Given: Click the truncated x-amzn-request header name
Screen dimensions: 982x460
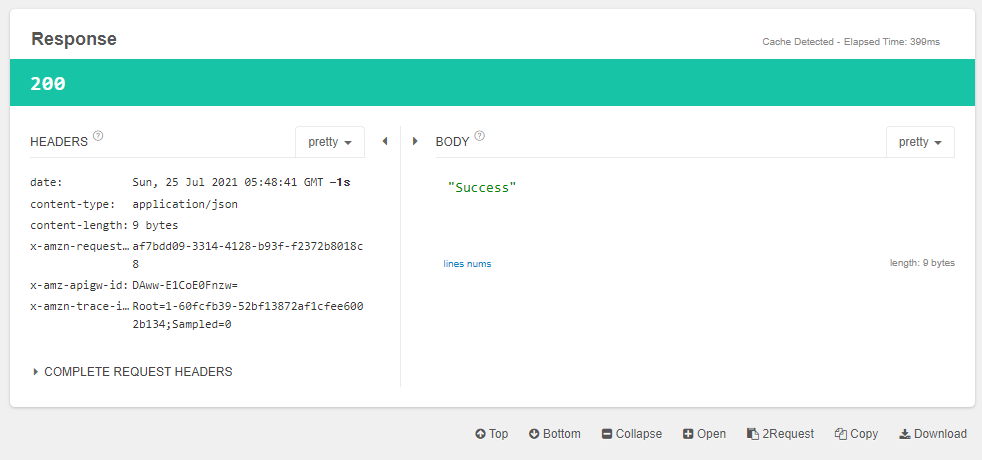Looking at the screenshot, I should (x=79, y=246).
